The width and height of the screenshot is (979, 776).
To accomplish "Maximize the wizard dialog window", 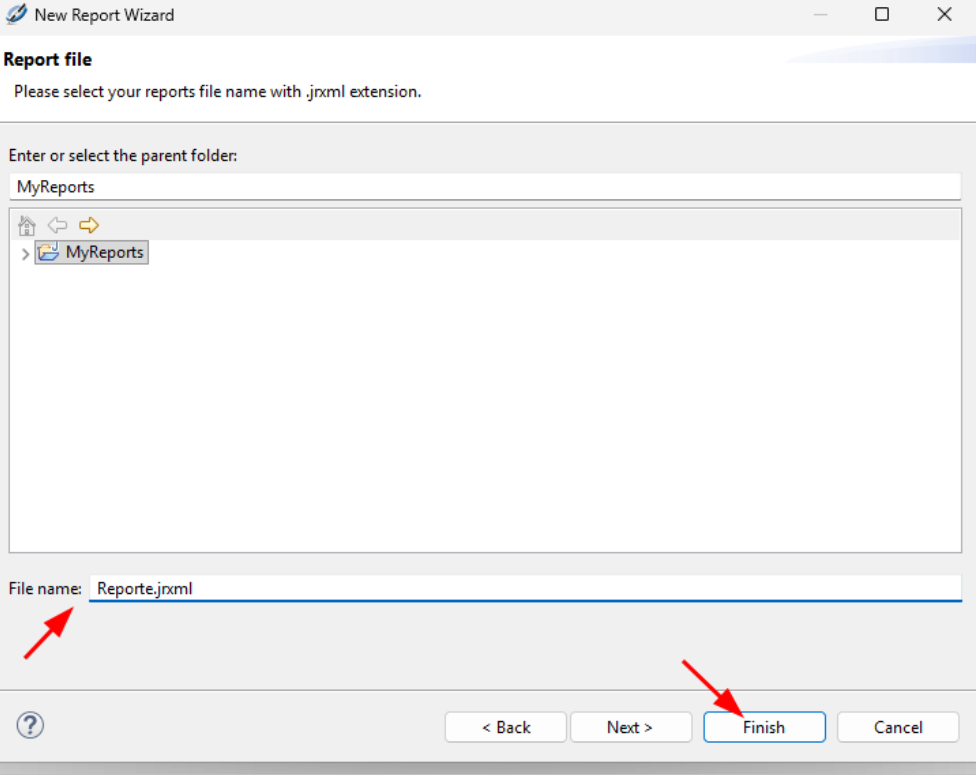I will 882,15.
